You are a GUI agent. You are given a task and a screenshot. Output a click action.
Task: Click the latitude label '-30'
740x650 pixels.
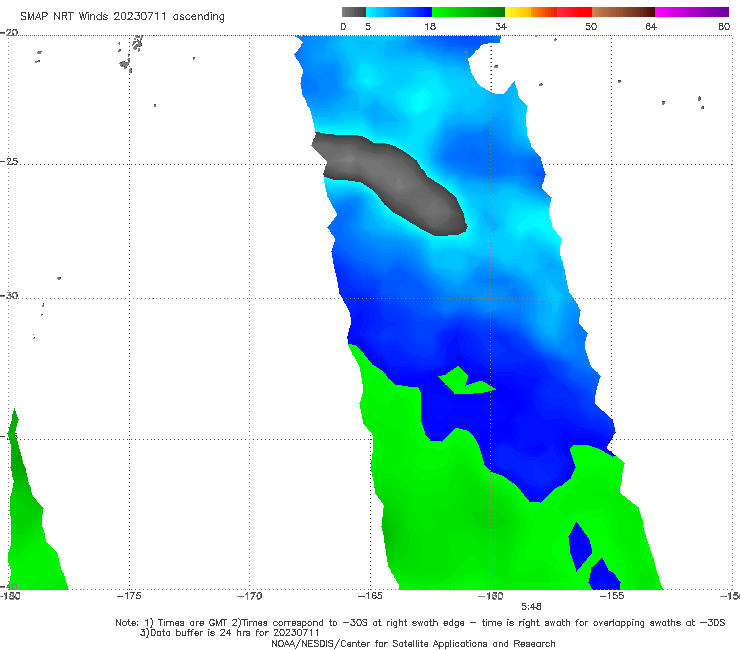pos(9,295)
